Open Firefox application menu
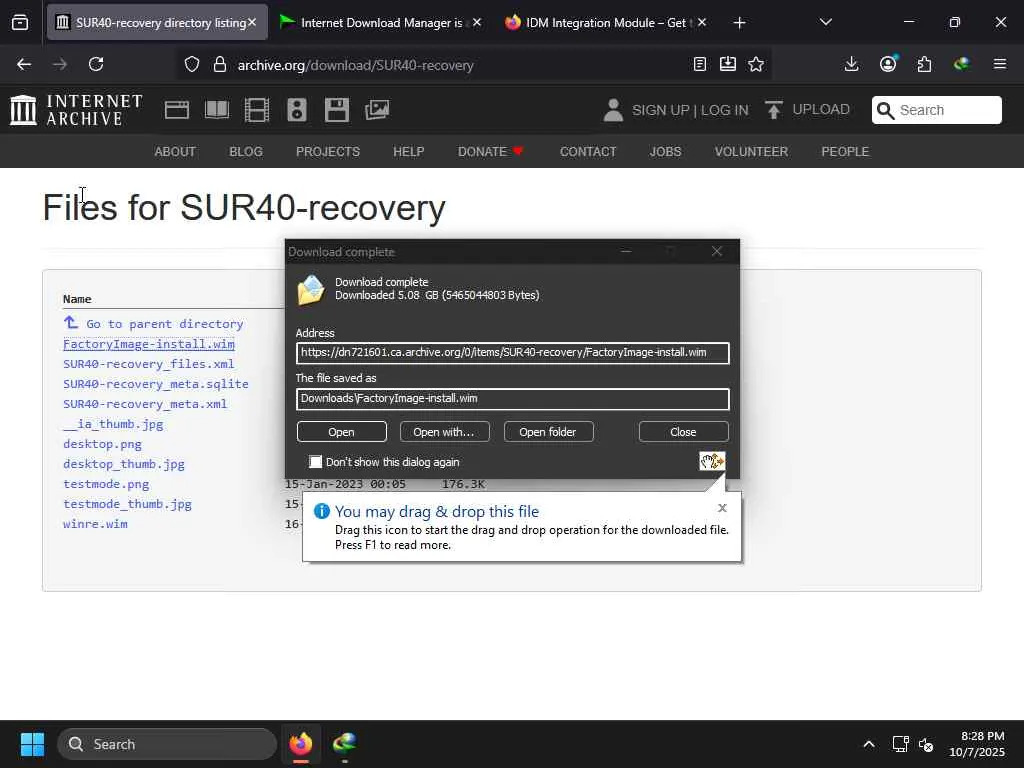The image size is (1024, 768). (x=1000, y=64)
